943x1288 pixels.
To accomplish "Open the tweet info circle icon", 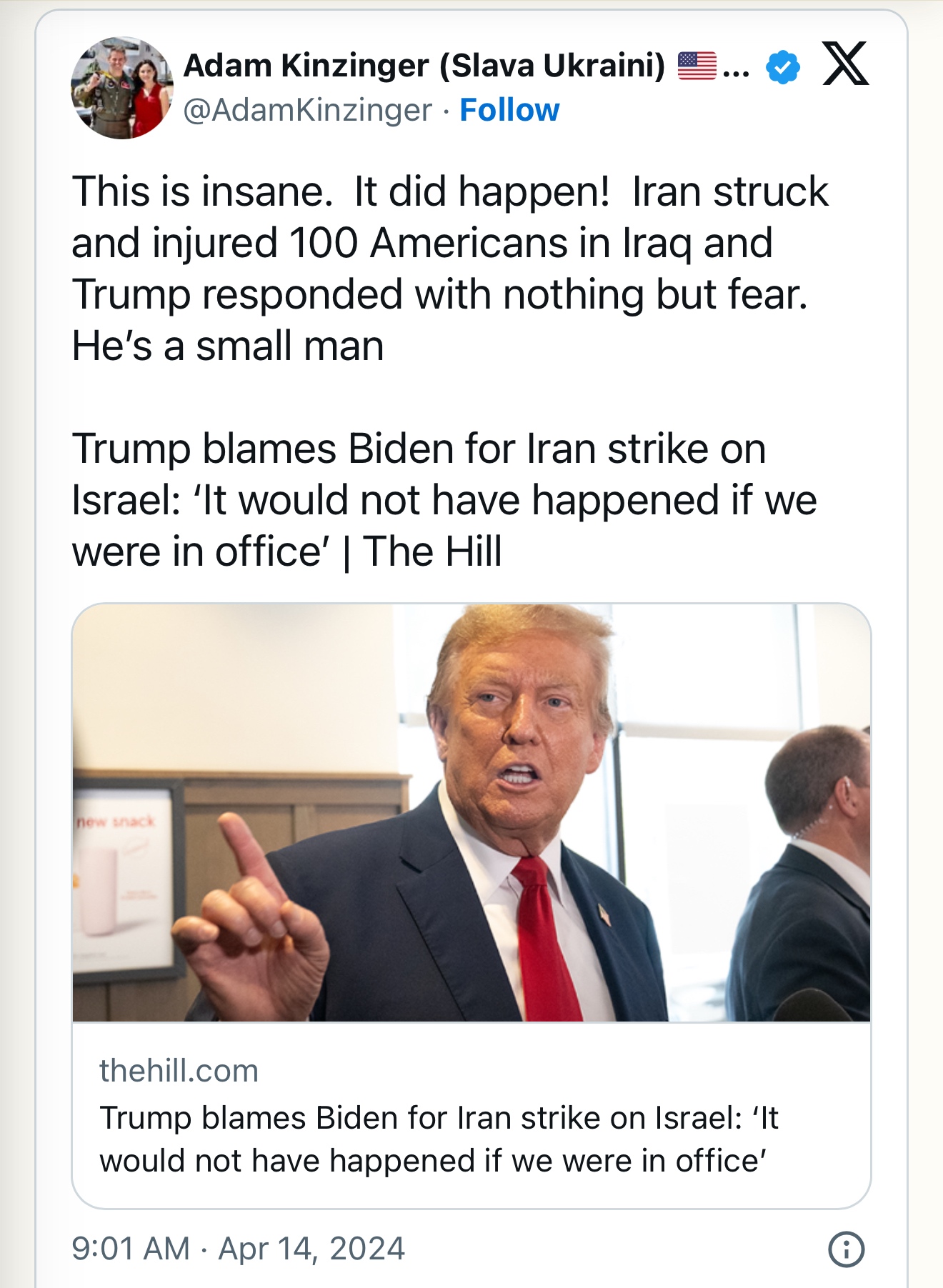I will (846, 1249).
